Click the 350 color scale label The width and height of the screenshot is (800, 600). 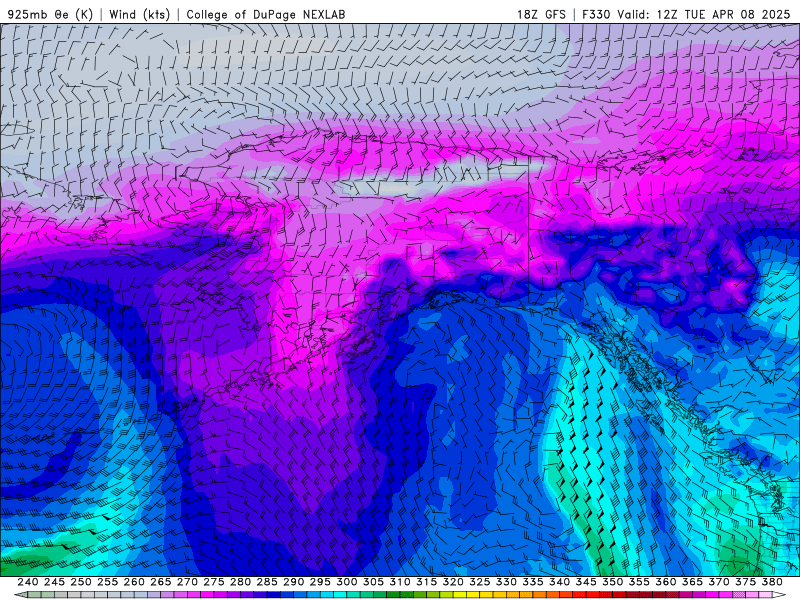[613, 582]
